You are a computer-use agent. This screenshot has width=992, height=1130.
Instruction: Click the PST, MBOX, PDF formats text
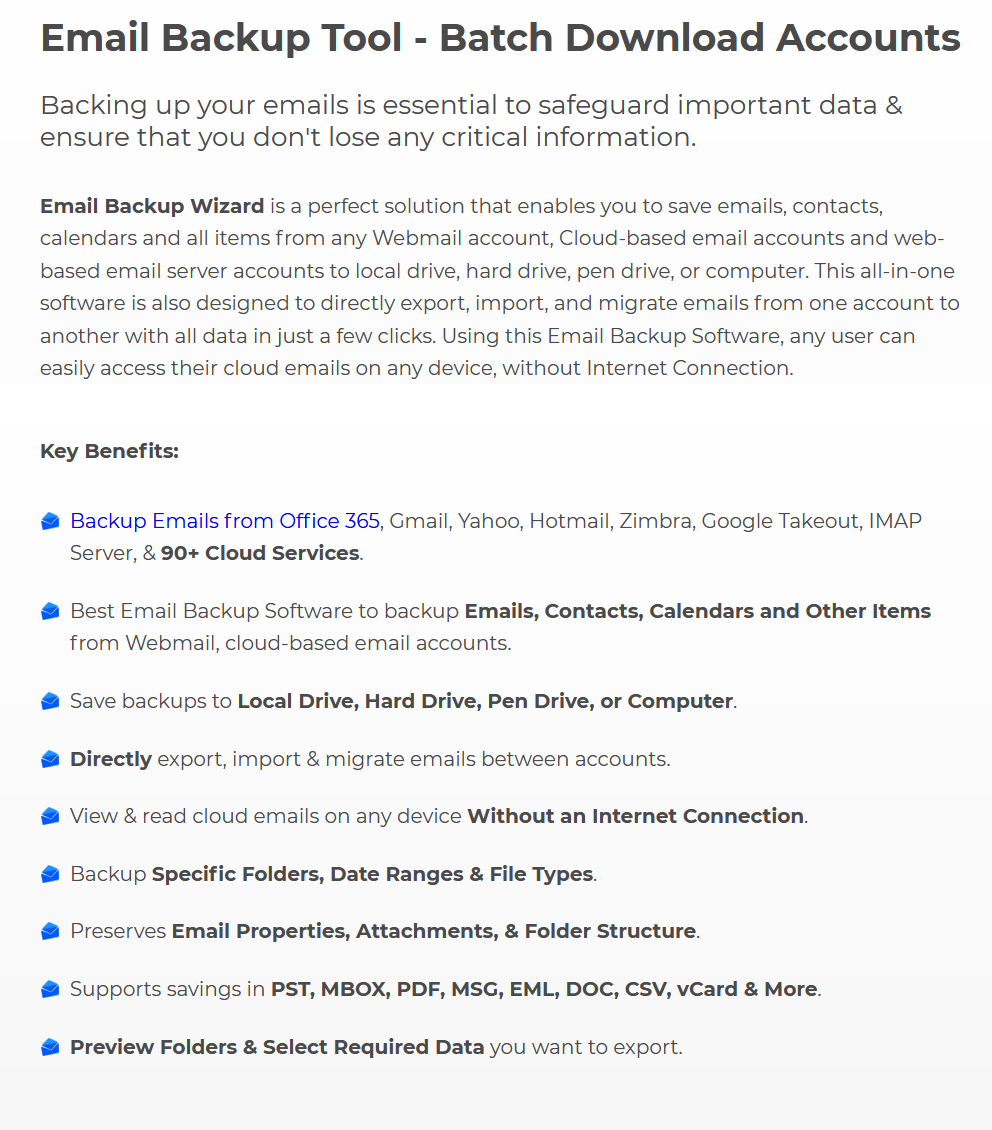[544, 989]
